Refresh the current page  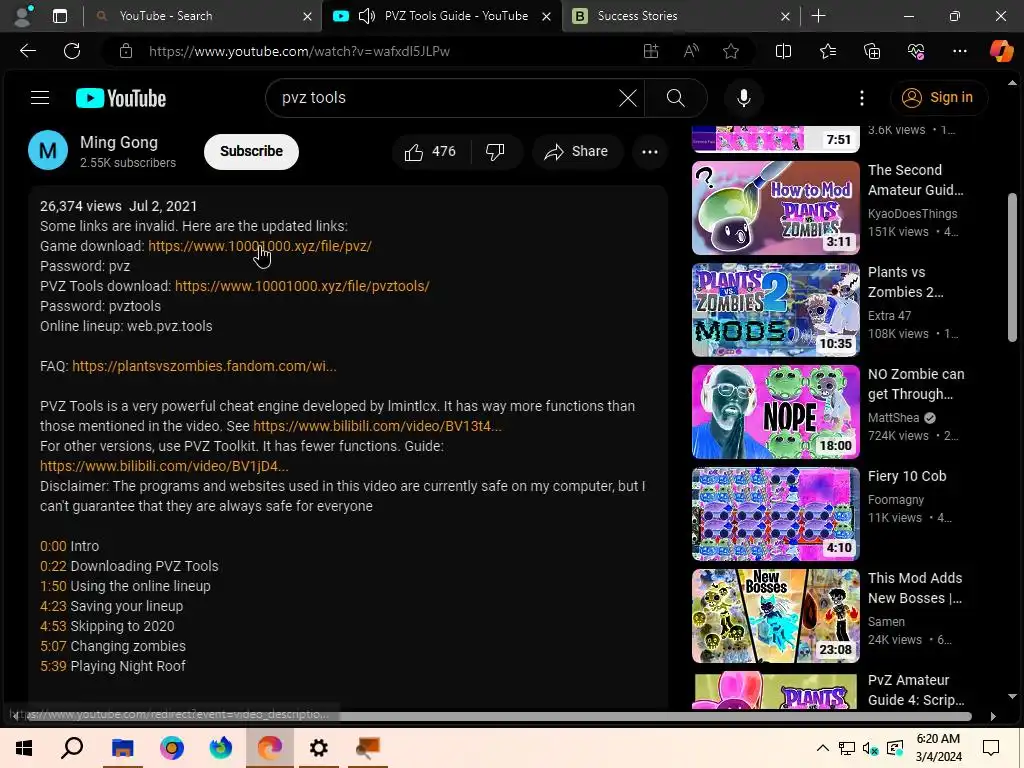pos(72,51)
